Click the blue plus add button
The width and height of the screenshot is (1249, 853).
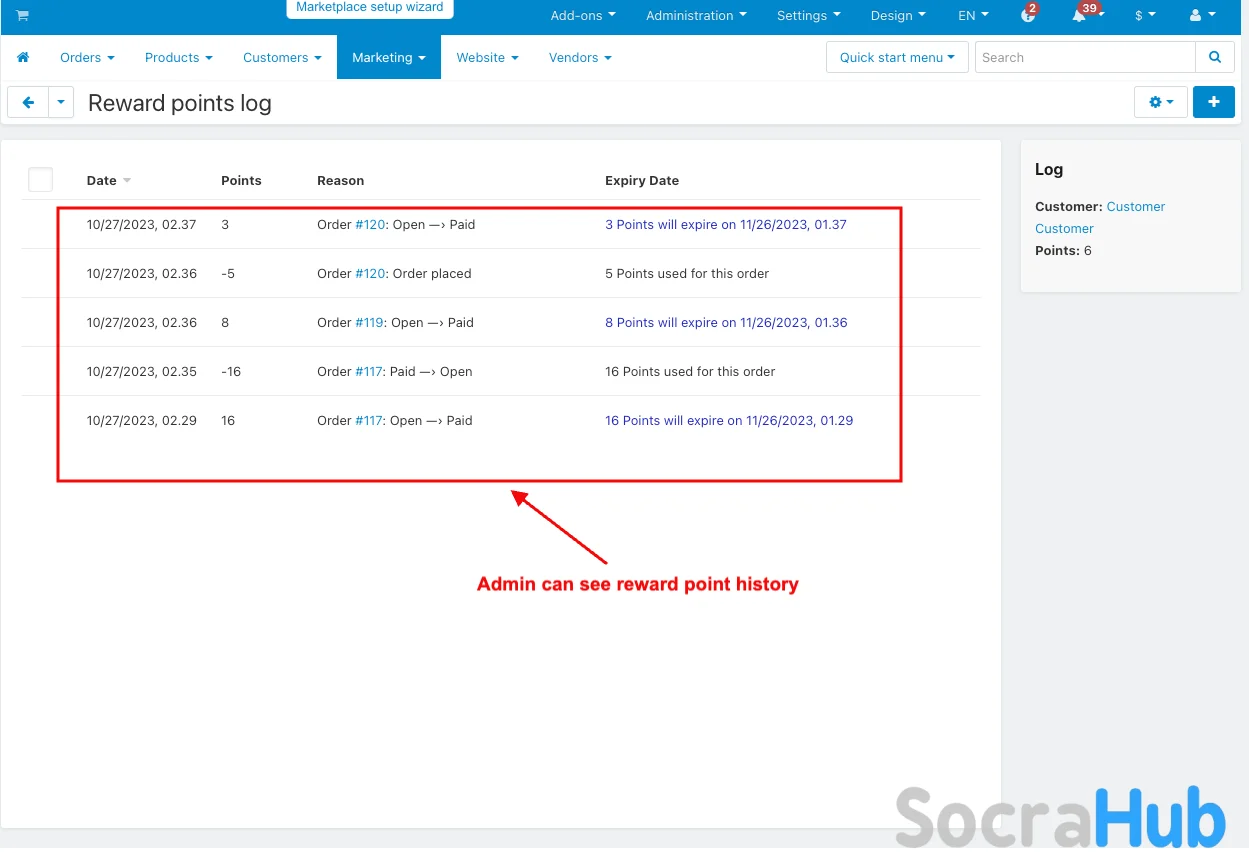pyautogui.click(x=1214, y=102)
